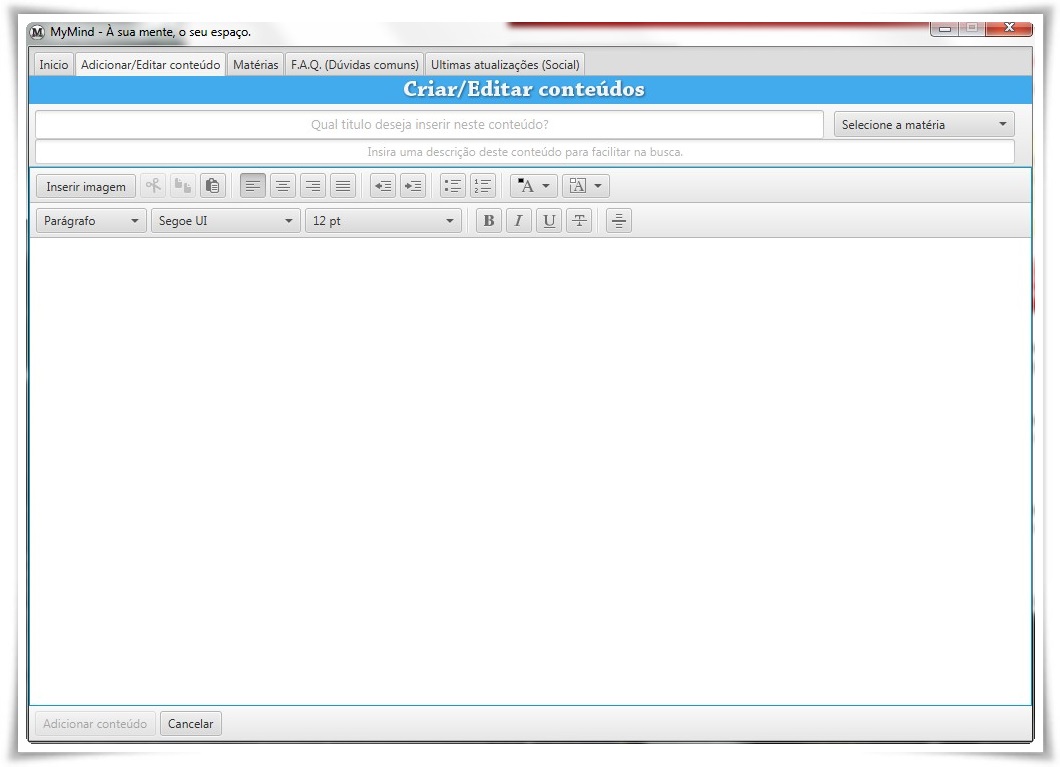This screenshot has height=767, width=1060.
Task: Toggle bold formatting
Action: click(489, 221)
